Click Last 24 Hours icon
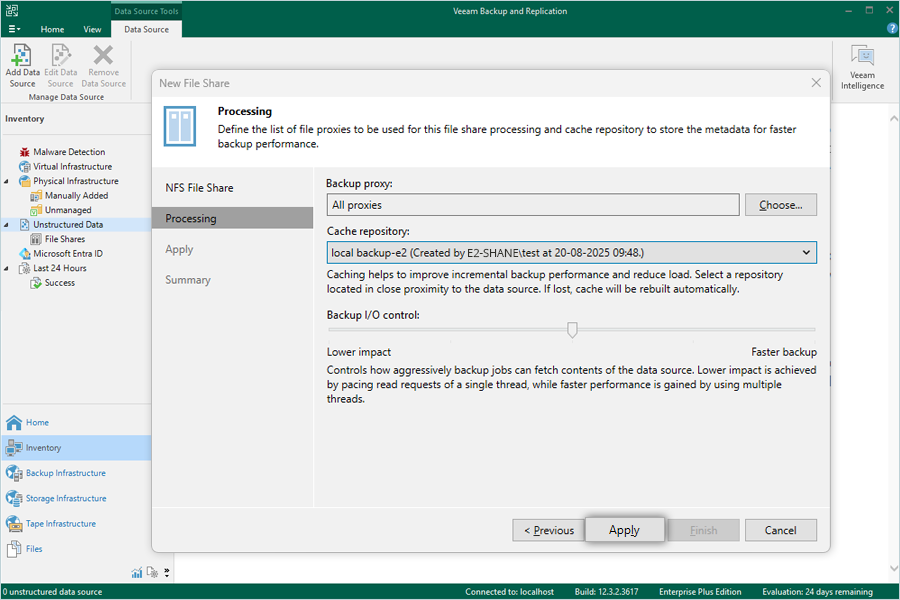Image resolution: width=900 pixels, height=600 pixels. [25, 268]
